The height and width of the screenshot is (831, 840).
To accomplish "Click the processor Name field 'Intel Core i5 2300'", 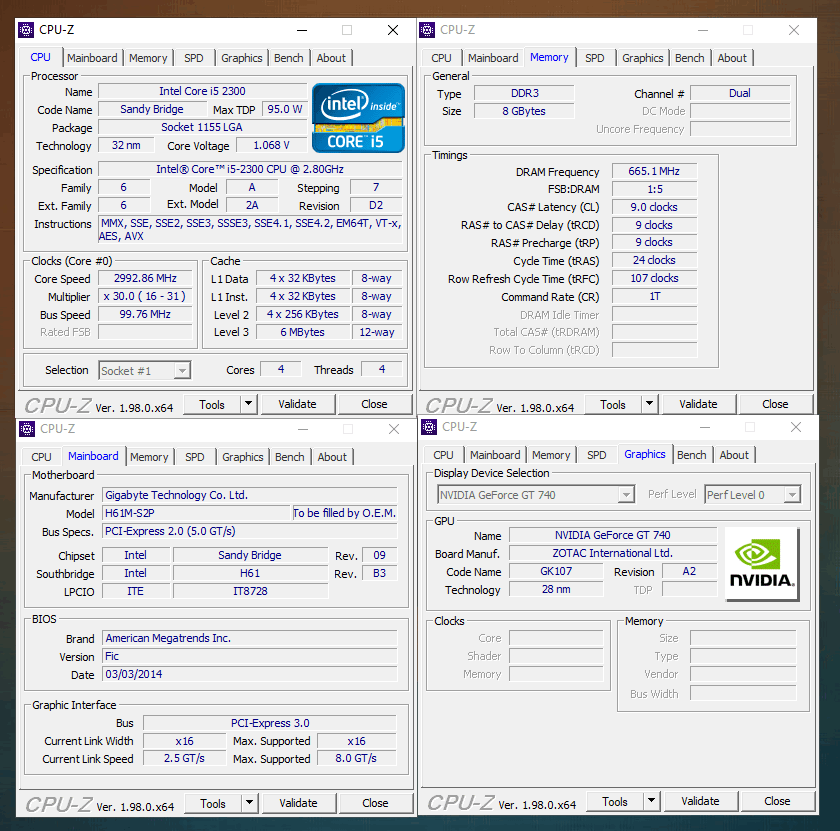I will (x=202, y=92).
